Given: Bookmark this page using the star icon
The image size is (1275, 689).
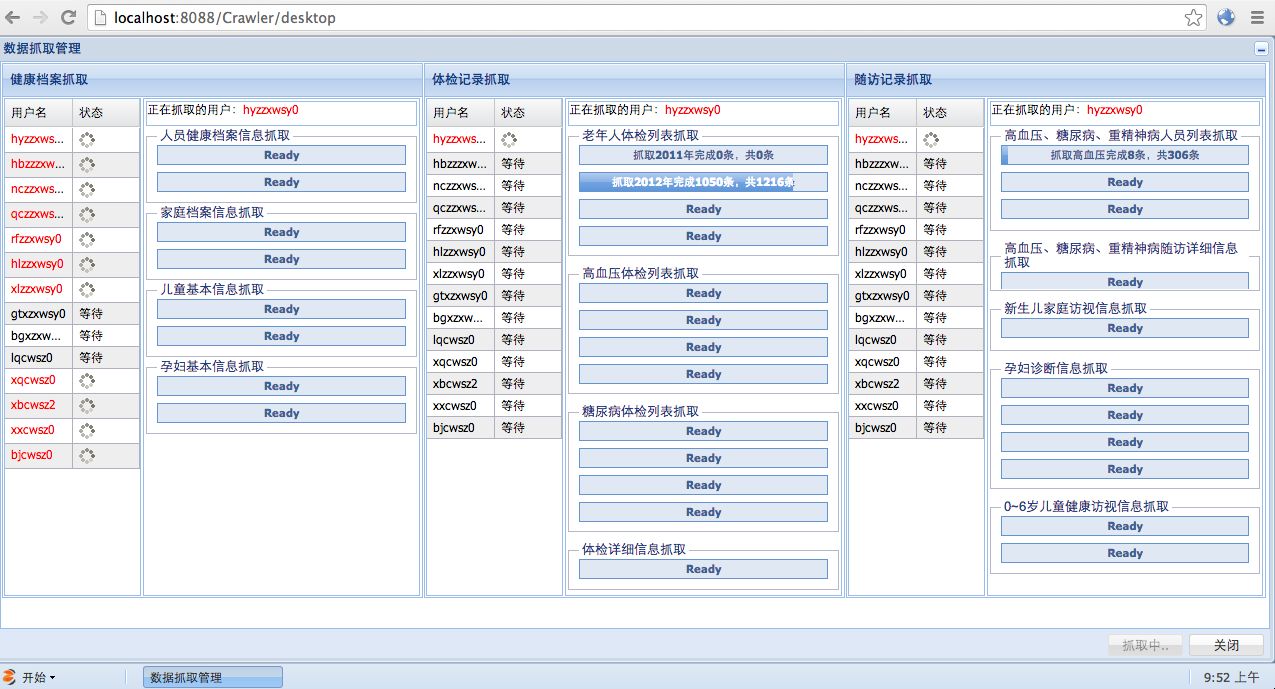Looking at the screenshot, I should [1193, 17].
